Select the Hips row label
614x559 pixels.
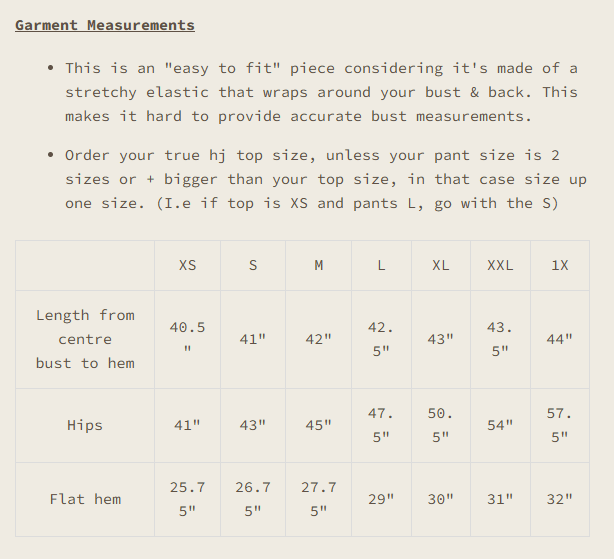[85, 425]
